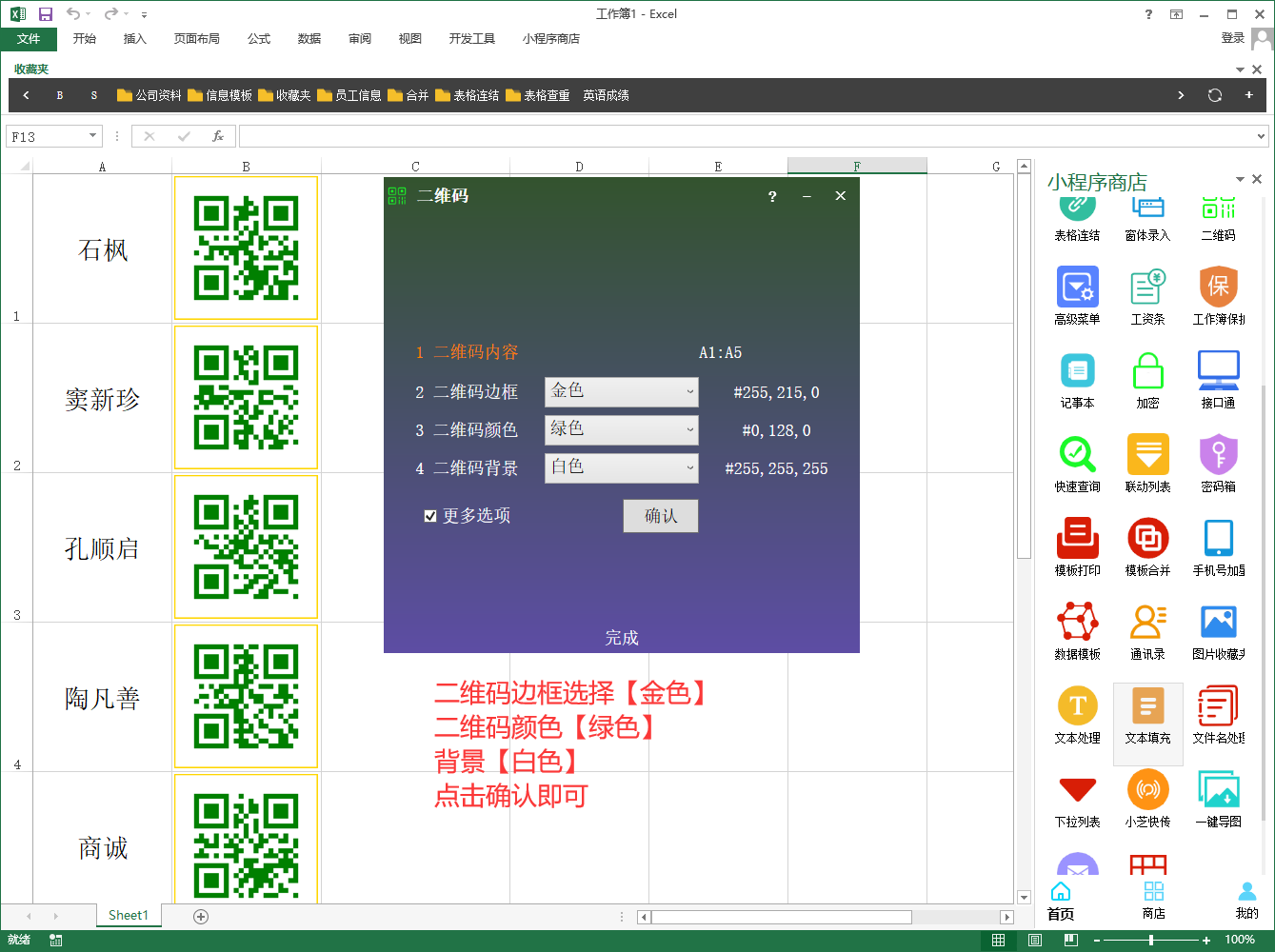Screen dimensions: 1275x952
Task: Open the 联动列表 icon
Action: coord(1147,454)
